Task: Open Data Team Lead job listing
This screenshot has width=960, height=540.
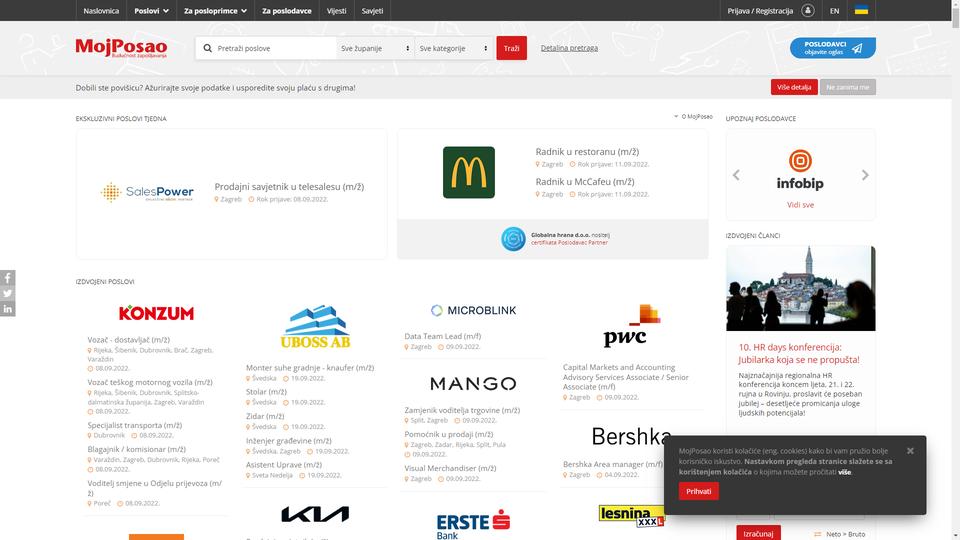Action: tap(443, 336)
